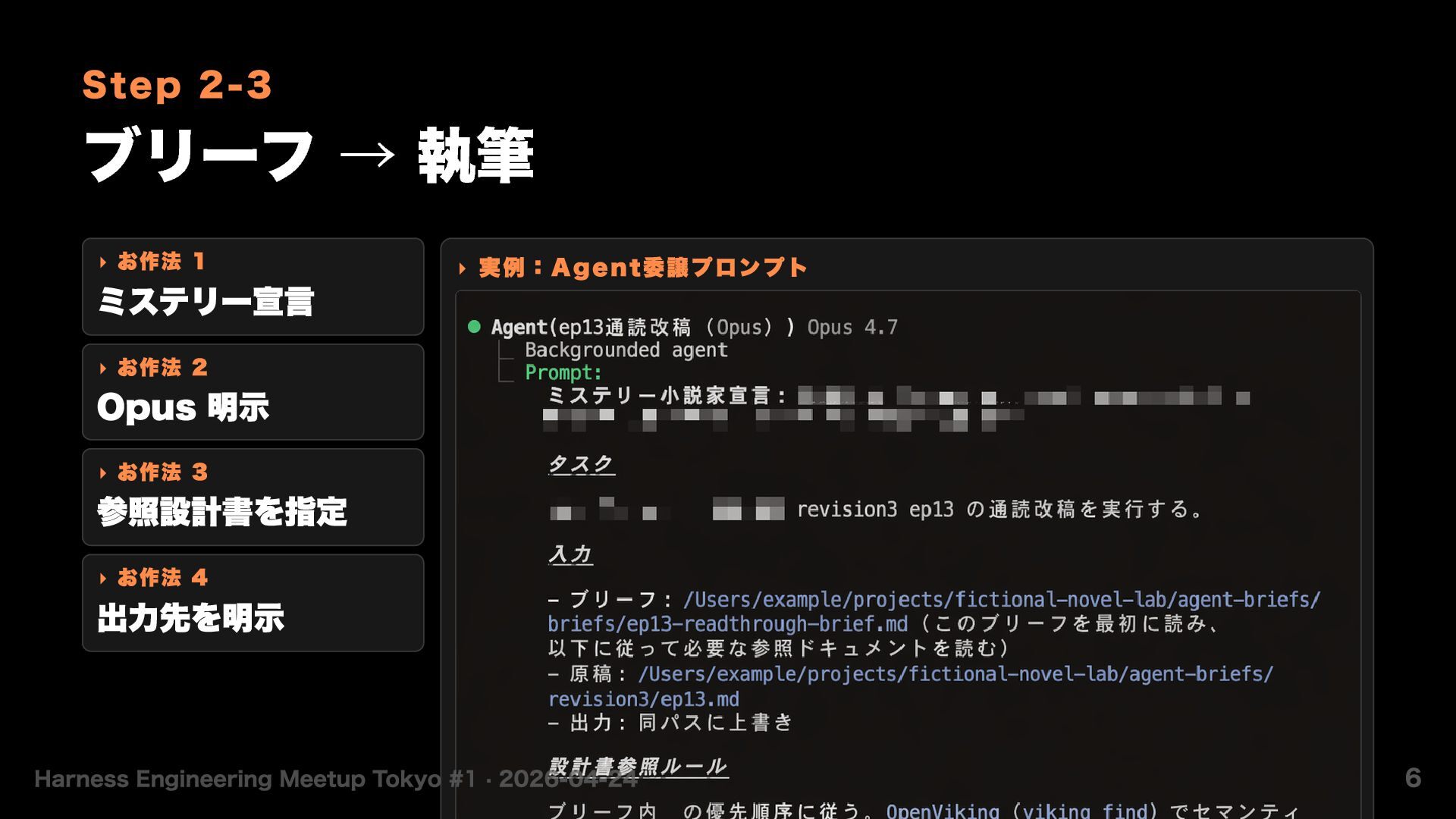Screen dimensions: 1456x819
Task: Select the 出力先を明示 card
Action: pos(253,603)
